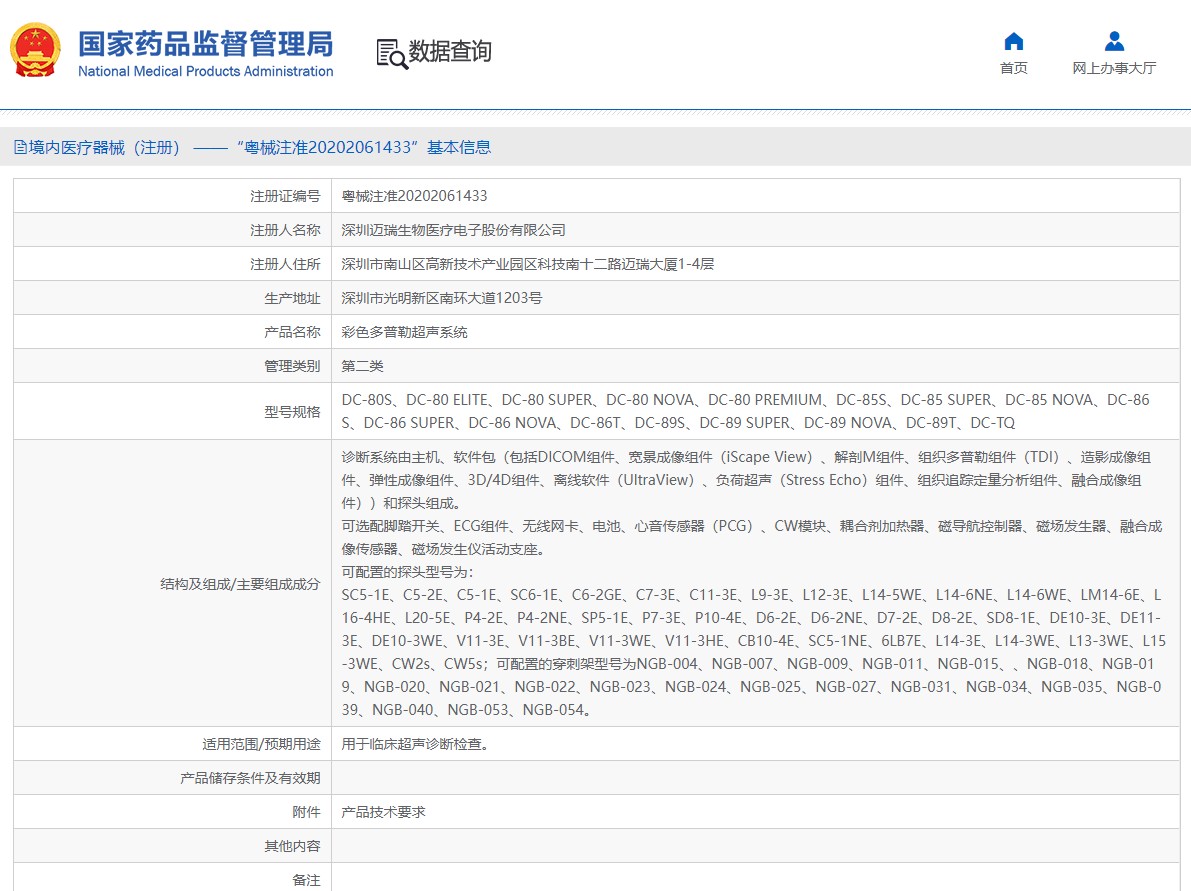Click the 结构及组成/主要组成成分 label
This screenshot has height=891, width=1191.
click(x=240, y=584)
